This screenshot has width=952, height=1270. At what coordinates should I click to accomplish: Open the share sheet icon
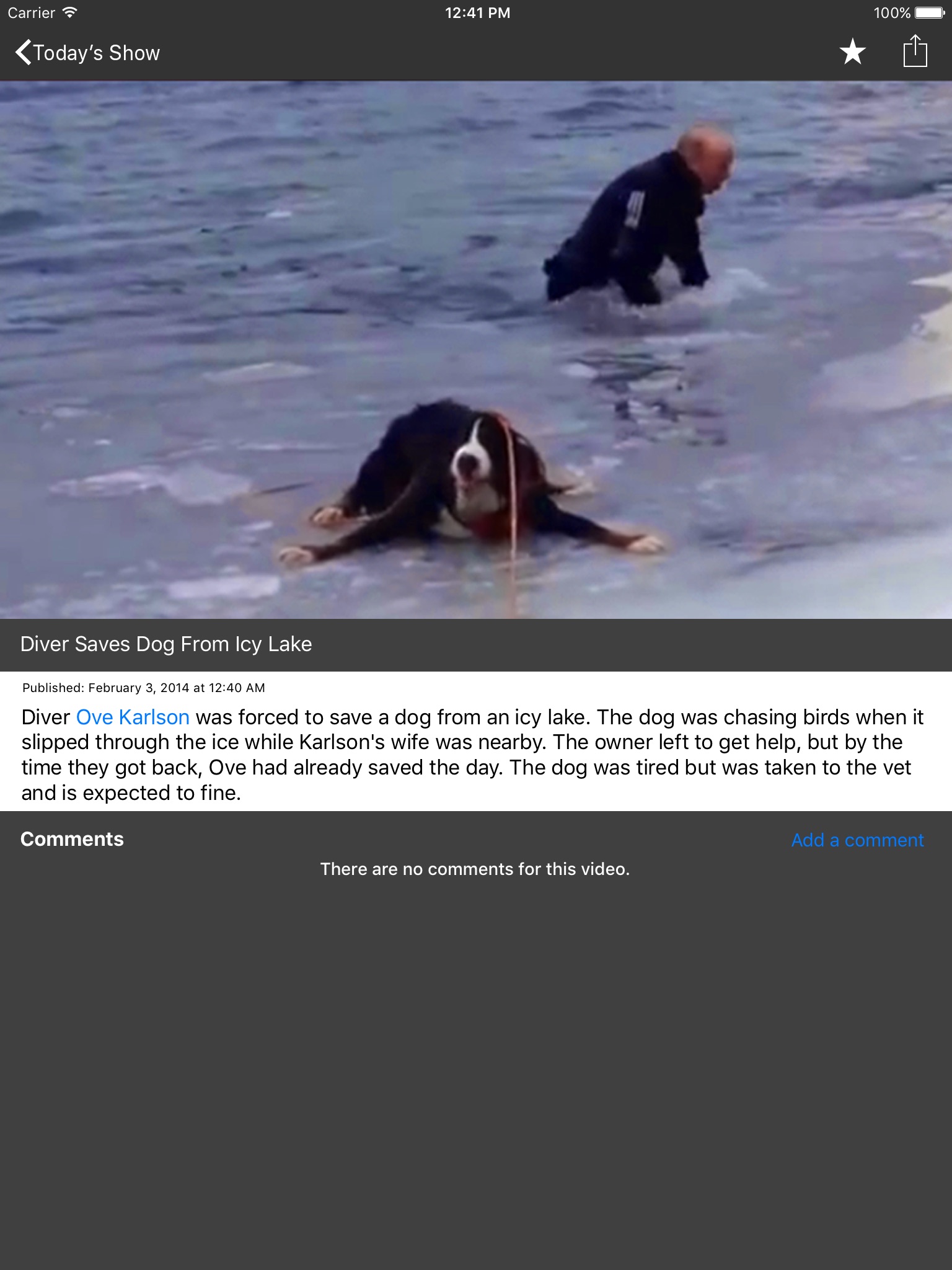[915, 50]
